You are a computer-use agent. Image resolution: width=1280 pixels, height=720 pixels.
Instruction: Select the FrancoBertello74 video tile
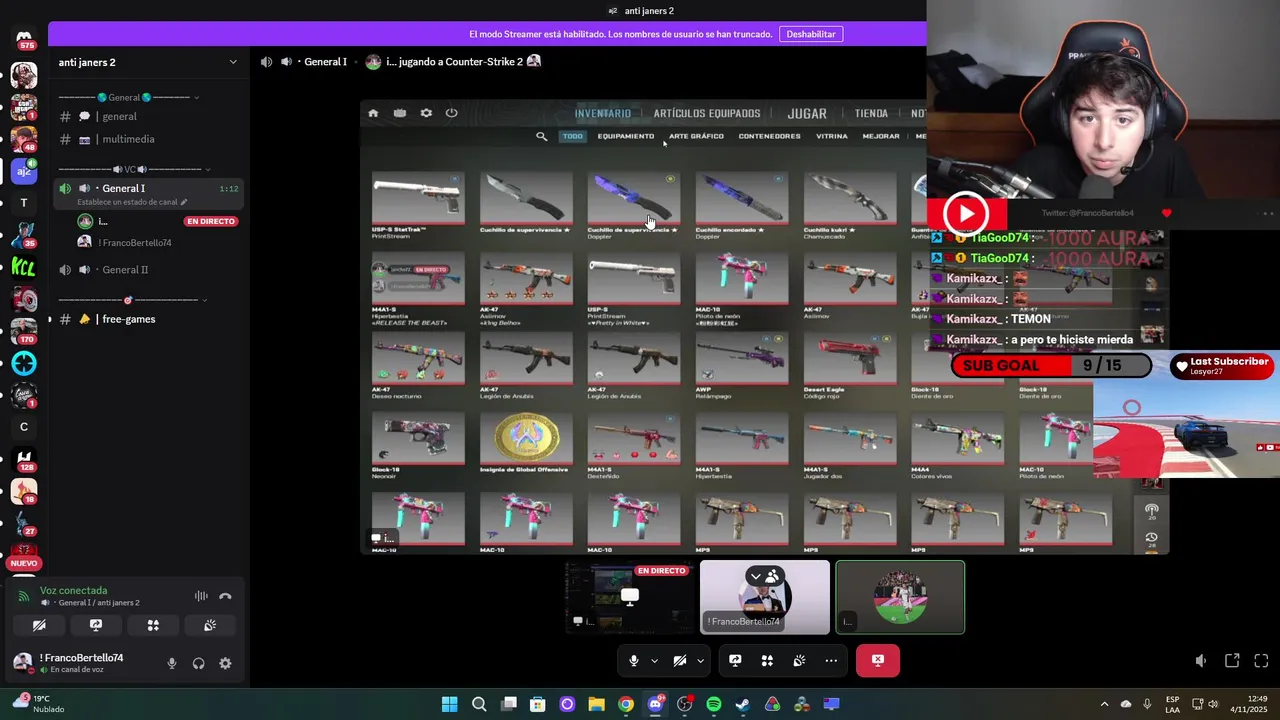point(765,597)
